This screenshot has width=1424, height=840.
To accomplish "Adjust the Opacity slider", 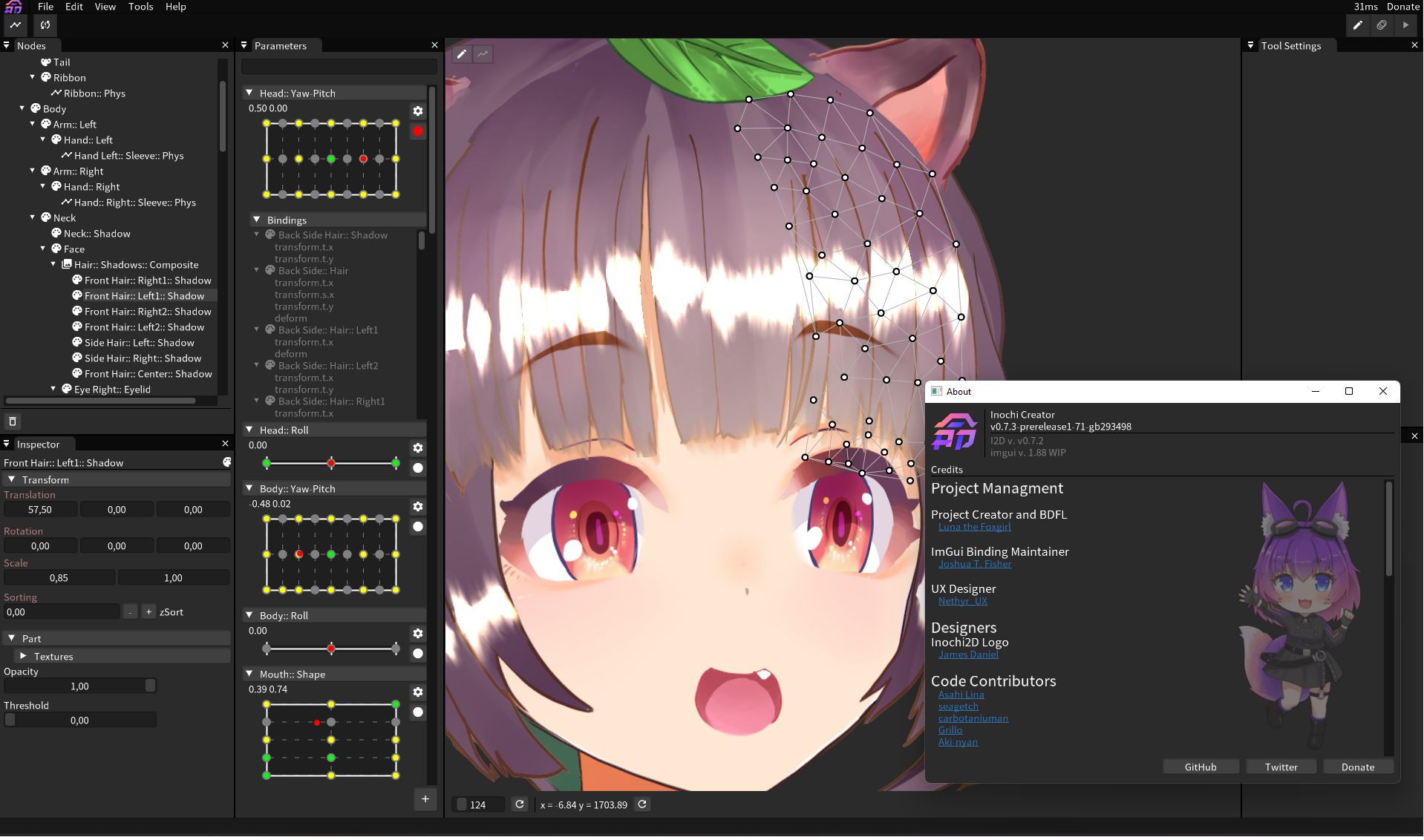I will coord(79,686).
